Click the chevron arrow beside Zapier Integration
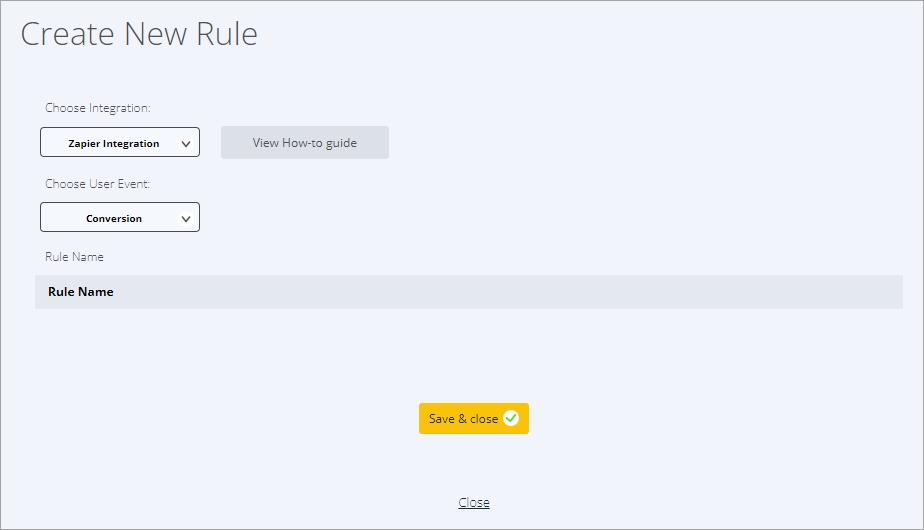 (x=186, y=144)
